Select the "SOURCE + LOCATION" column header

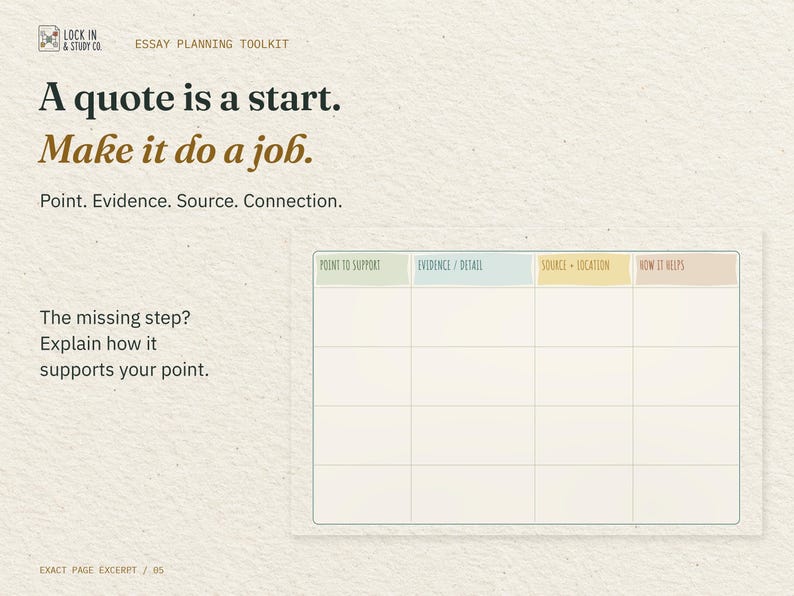click(584, 269)
